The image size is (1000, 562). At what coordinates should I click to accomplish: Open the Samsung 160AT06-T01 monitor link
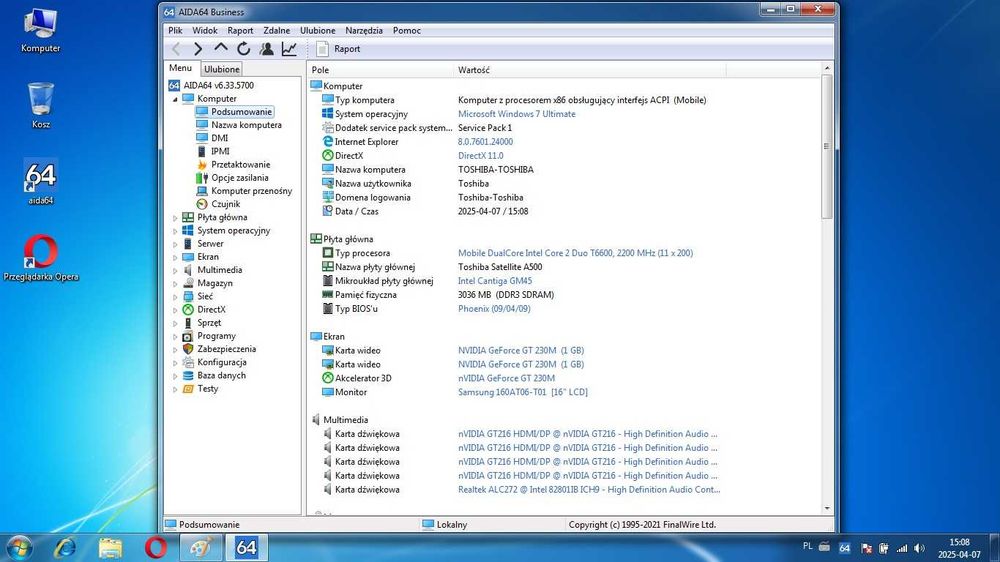coord(523,392)
